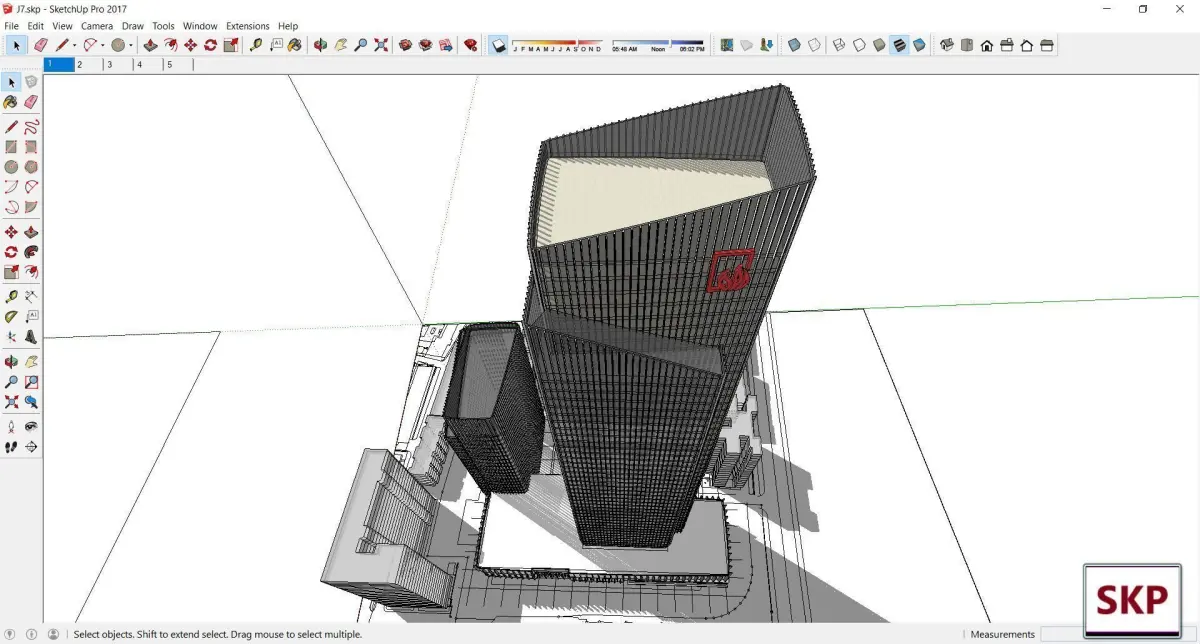Select the Polygon tool in left toolbar
Screen dimensions: 1200x644
(31, 167)
